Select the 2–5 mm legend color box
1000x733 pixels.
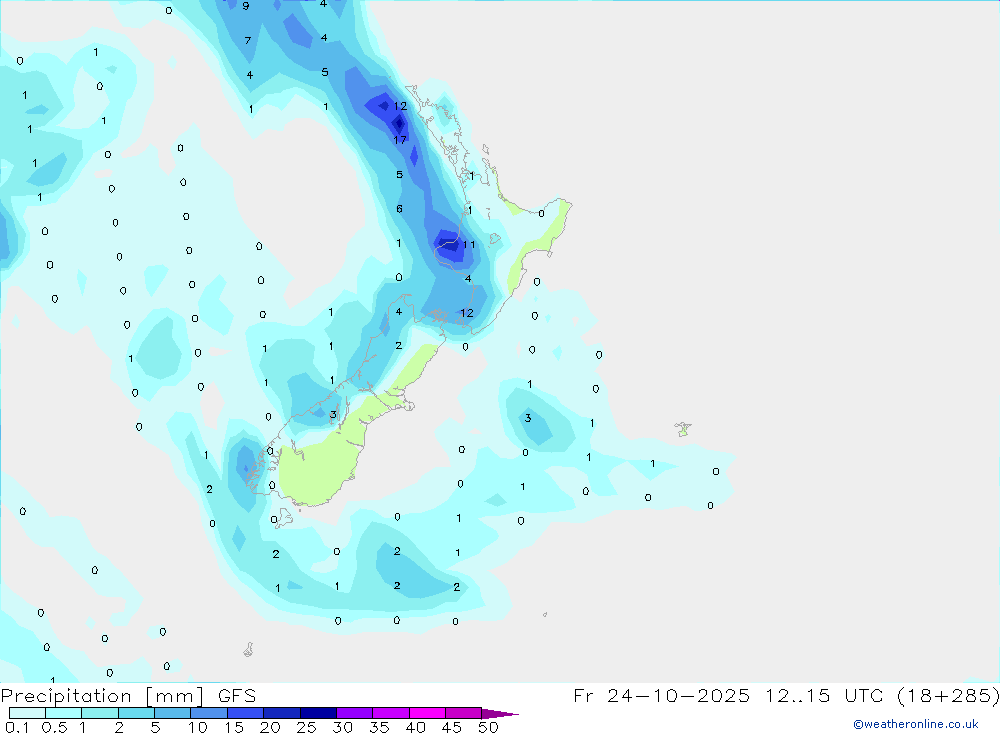coord(136,713)
